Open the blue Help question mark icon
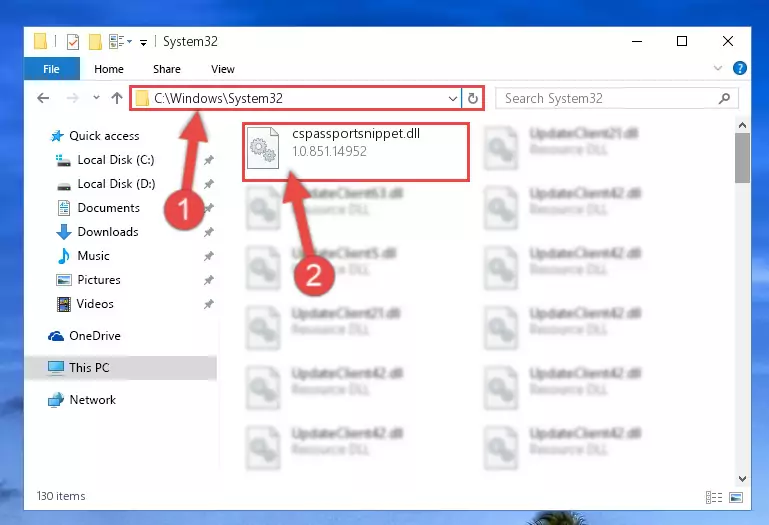The image size is (769, 525). tap(740, 68)
